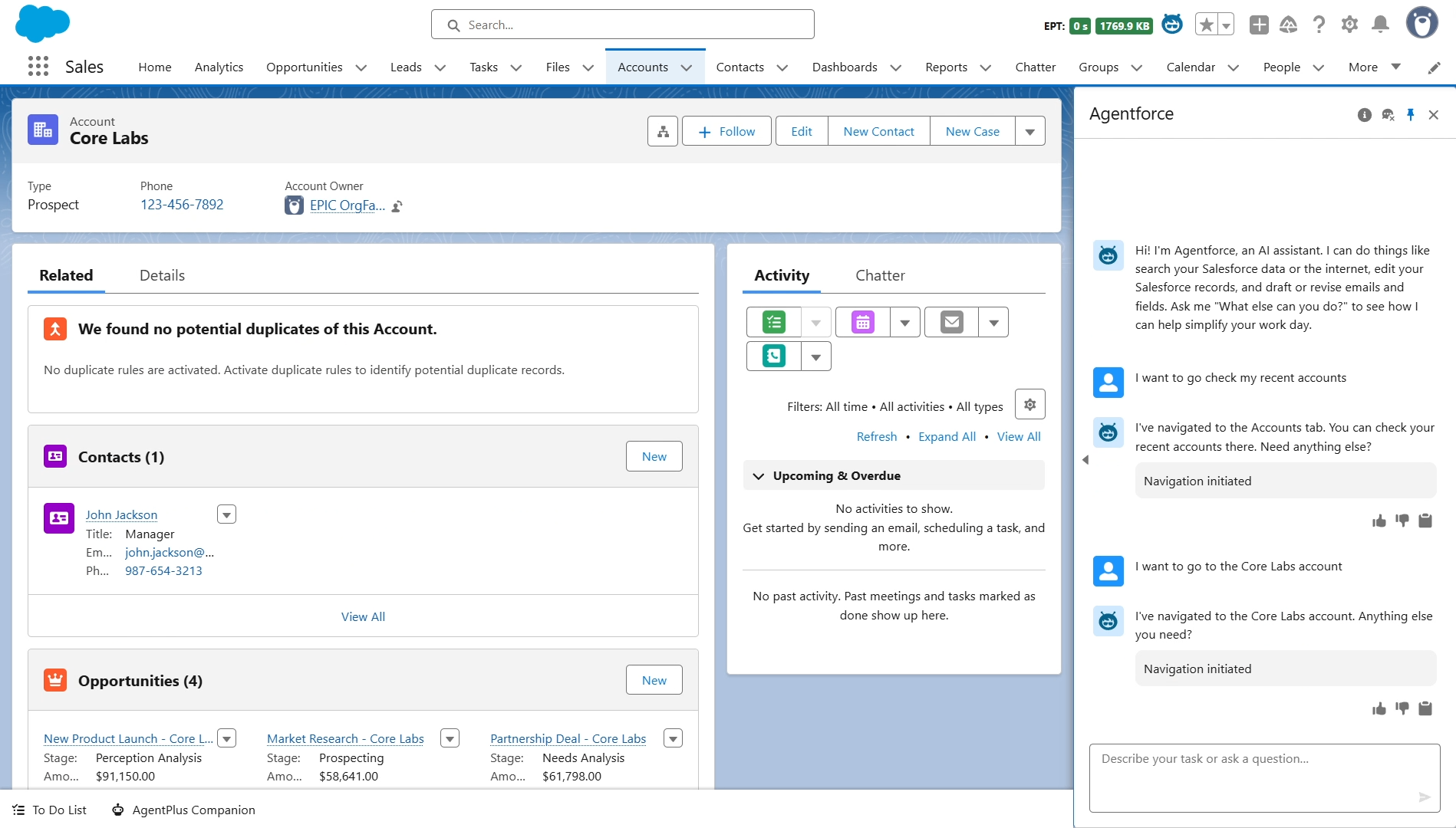This screenshot has width=1456, height=828.
Task: Open the user profile avatar
Action: click(1421, 23)
